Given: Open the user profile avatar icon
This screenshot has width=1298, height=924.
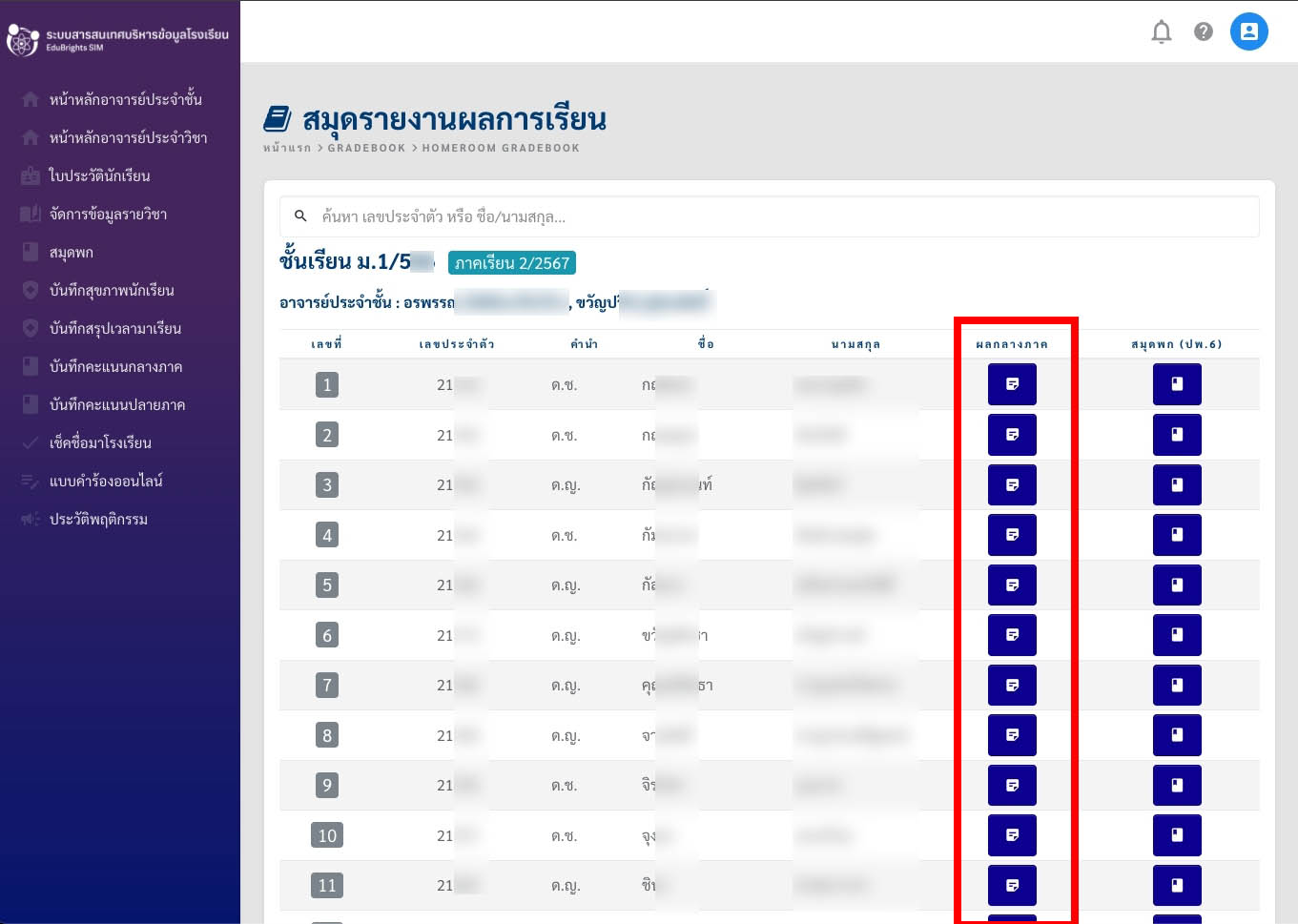Looking at the screenshot, I should pos(1248,32).
